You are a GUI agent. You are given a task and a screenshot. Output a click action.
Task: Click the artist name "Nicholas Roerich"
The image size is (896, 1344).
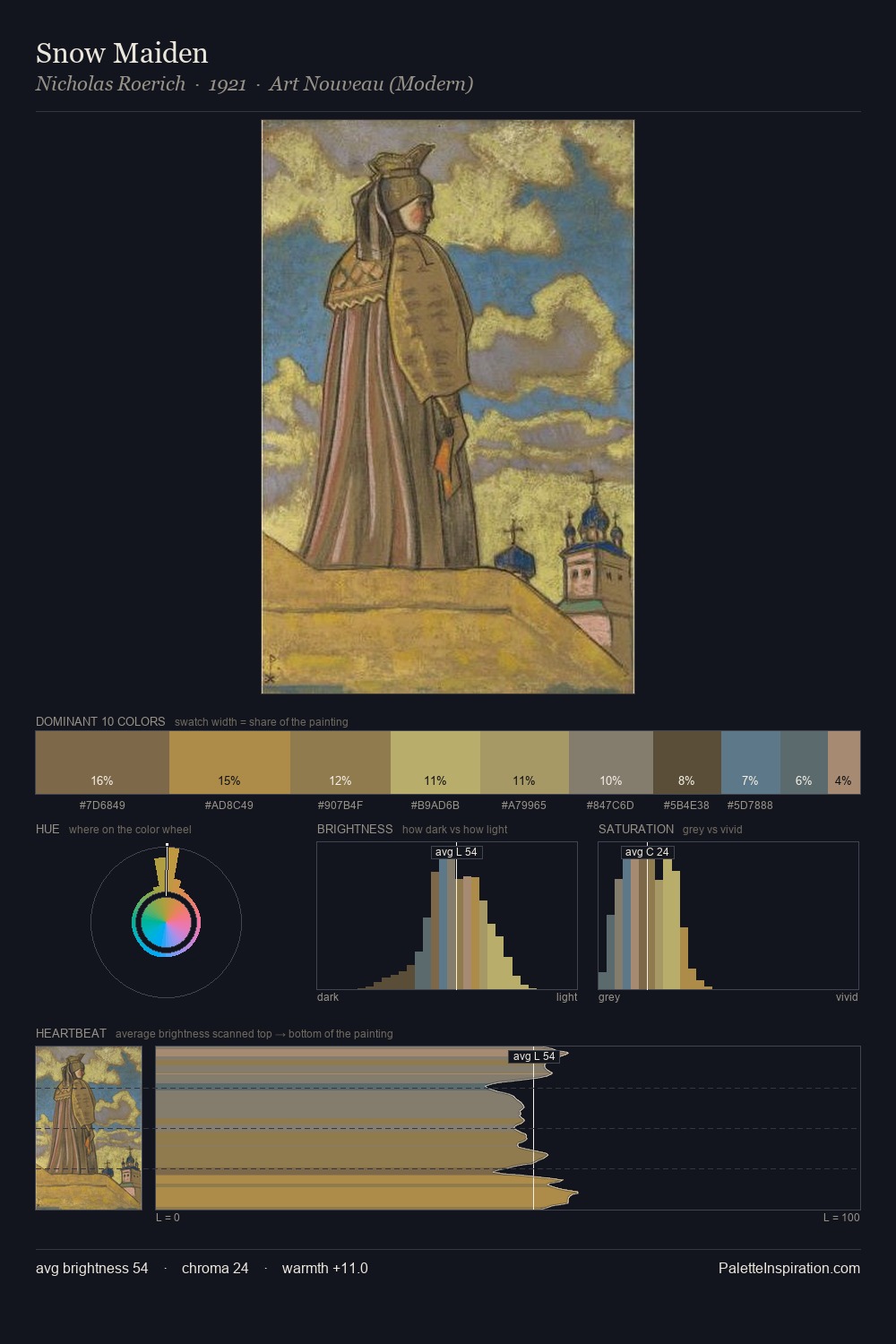point(110,83)
